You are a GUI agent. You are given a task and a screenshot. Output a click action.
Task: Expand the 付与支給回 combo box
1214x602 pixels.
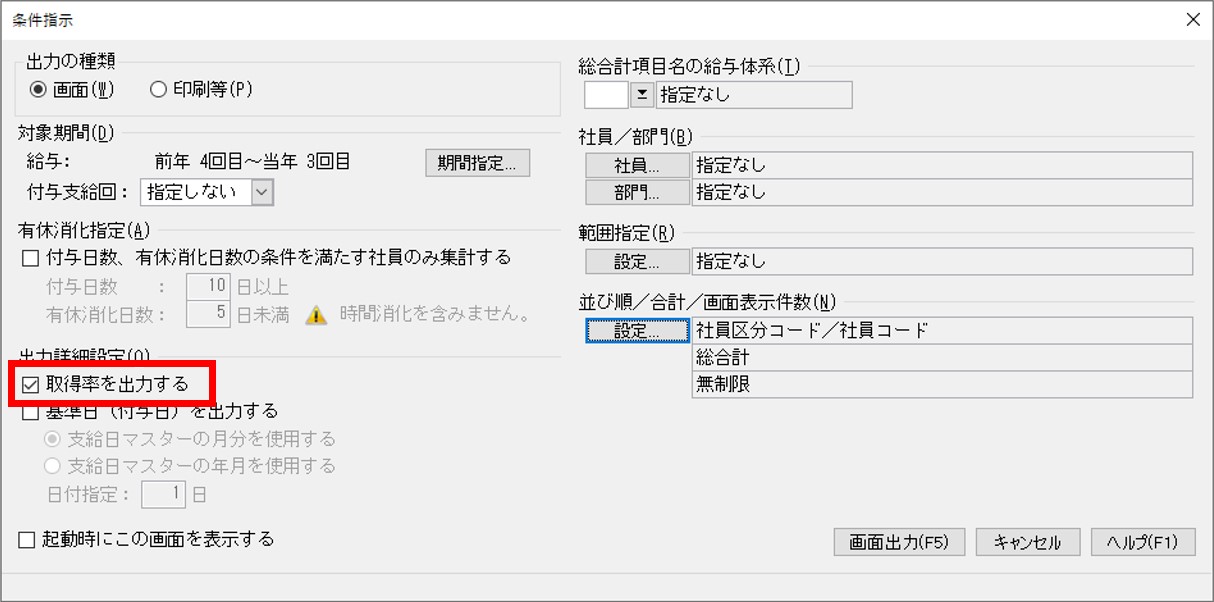tap(262, 192)
